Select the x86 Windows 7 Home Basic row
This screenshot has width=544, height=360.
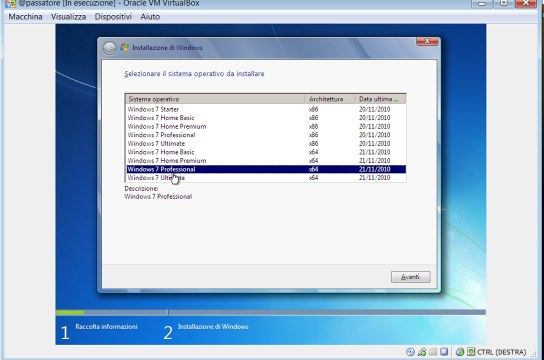tap(266, 118)
